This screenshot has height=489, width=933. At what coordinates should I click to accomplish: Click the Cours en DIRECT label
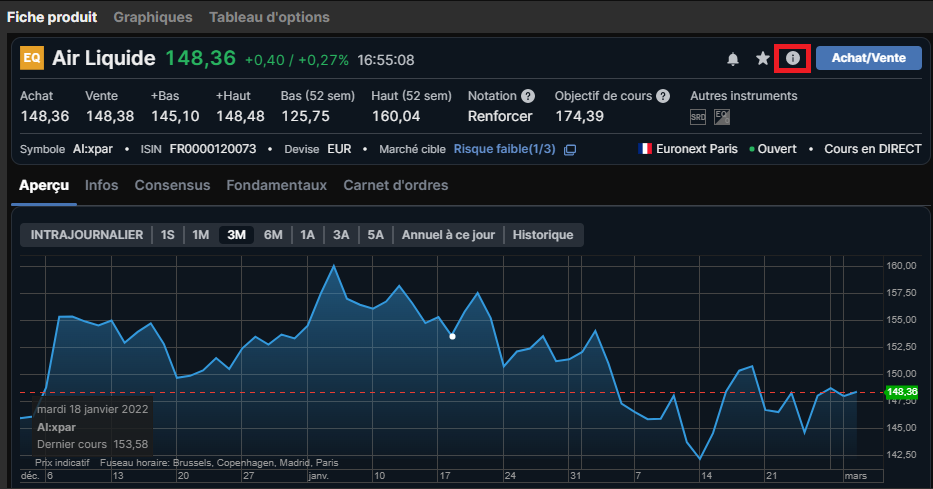(873, 149)
